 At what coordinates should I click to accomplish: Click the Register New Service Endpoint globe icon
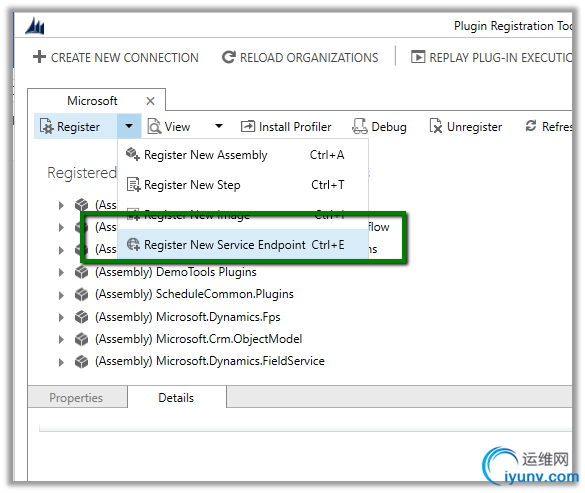pos(133,244)
